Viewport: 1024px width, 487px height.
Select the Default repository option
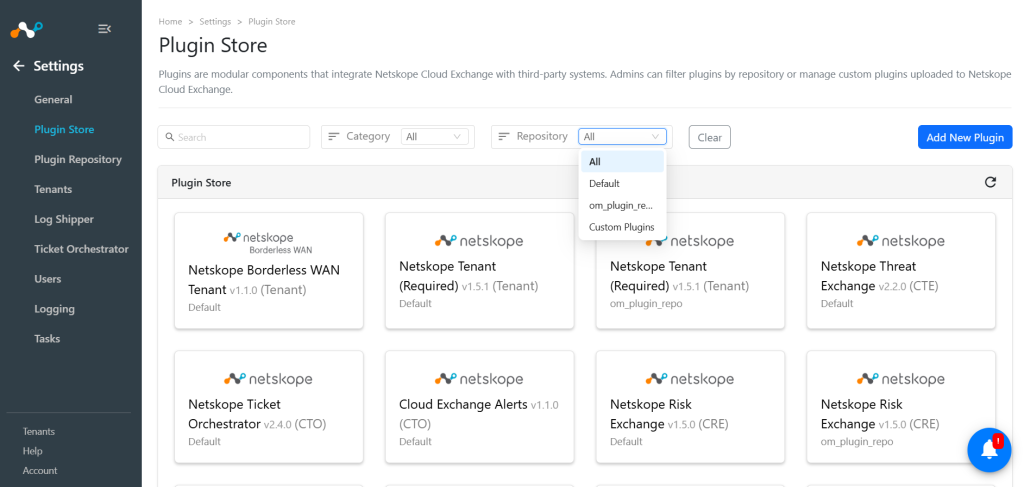(622, 183)
